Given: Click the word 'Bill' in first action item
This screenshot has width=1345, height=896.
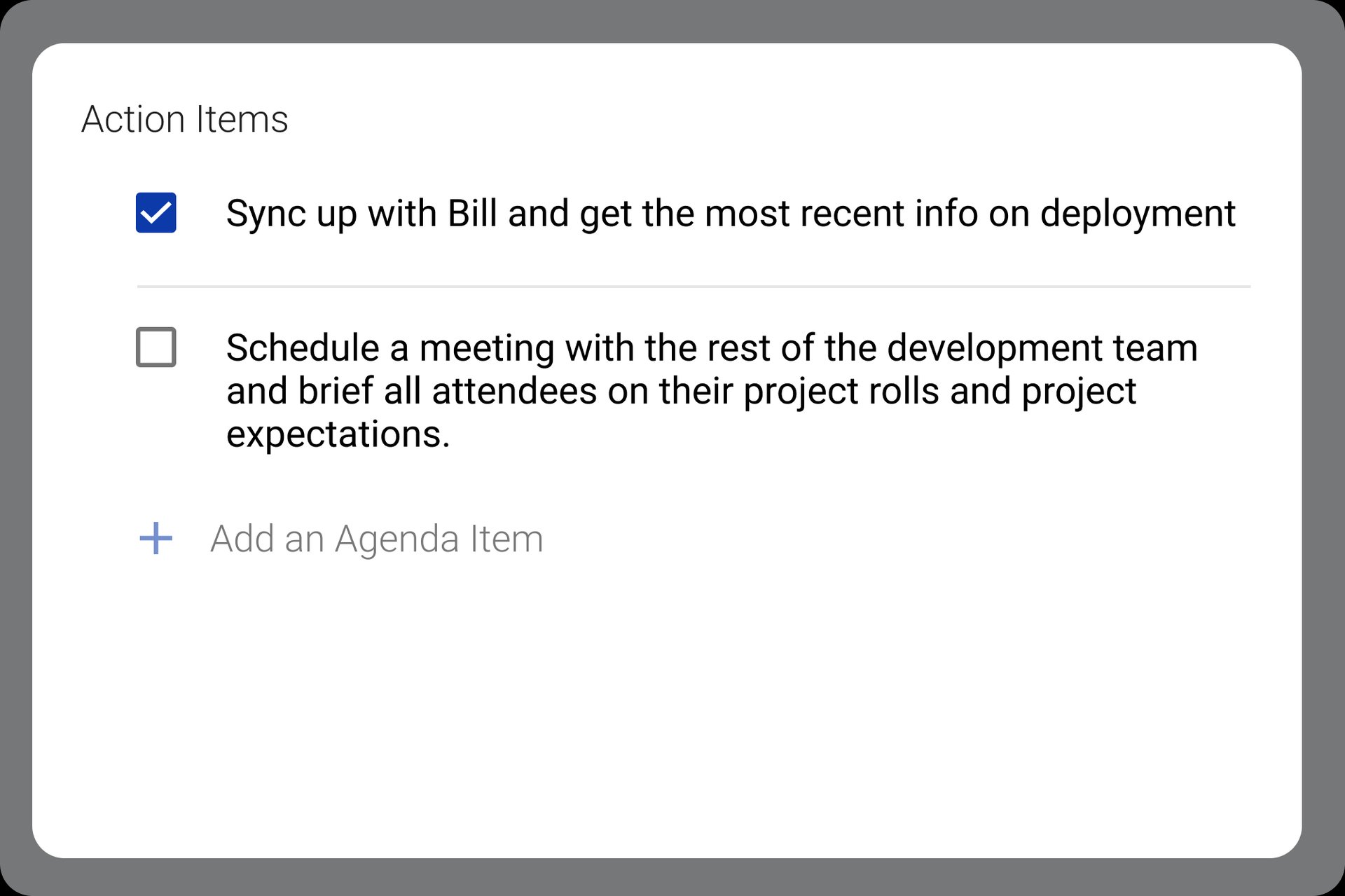Looking at the screenshot, I should 472,213.
